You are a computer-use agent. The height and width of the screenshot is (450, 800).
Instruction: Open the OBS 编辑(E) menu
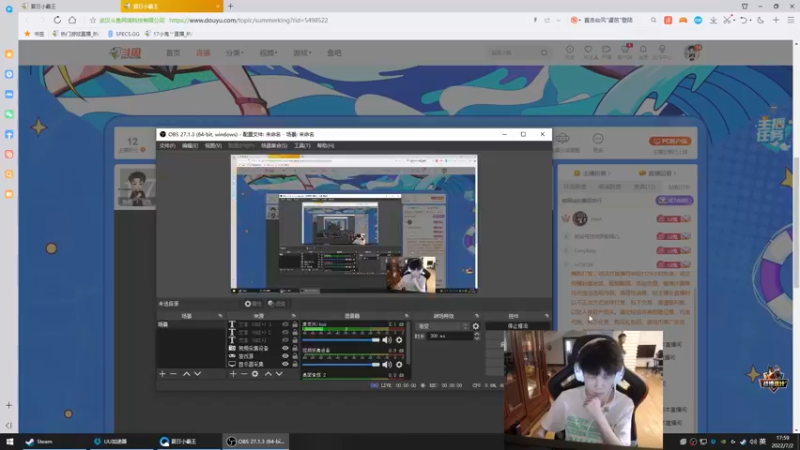click(x=190, y=146)
